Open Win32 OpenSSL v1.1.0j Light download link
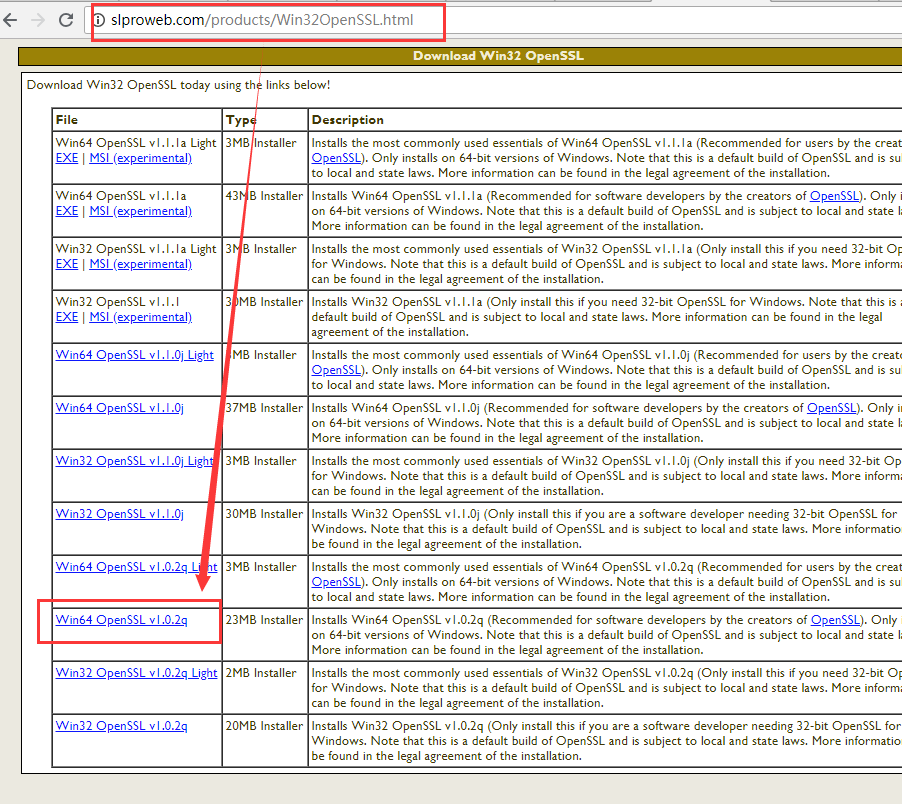902x804 pixels. coord(135,461)
